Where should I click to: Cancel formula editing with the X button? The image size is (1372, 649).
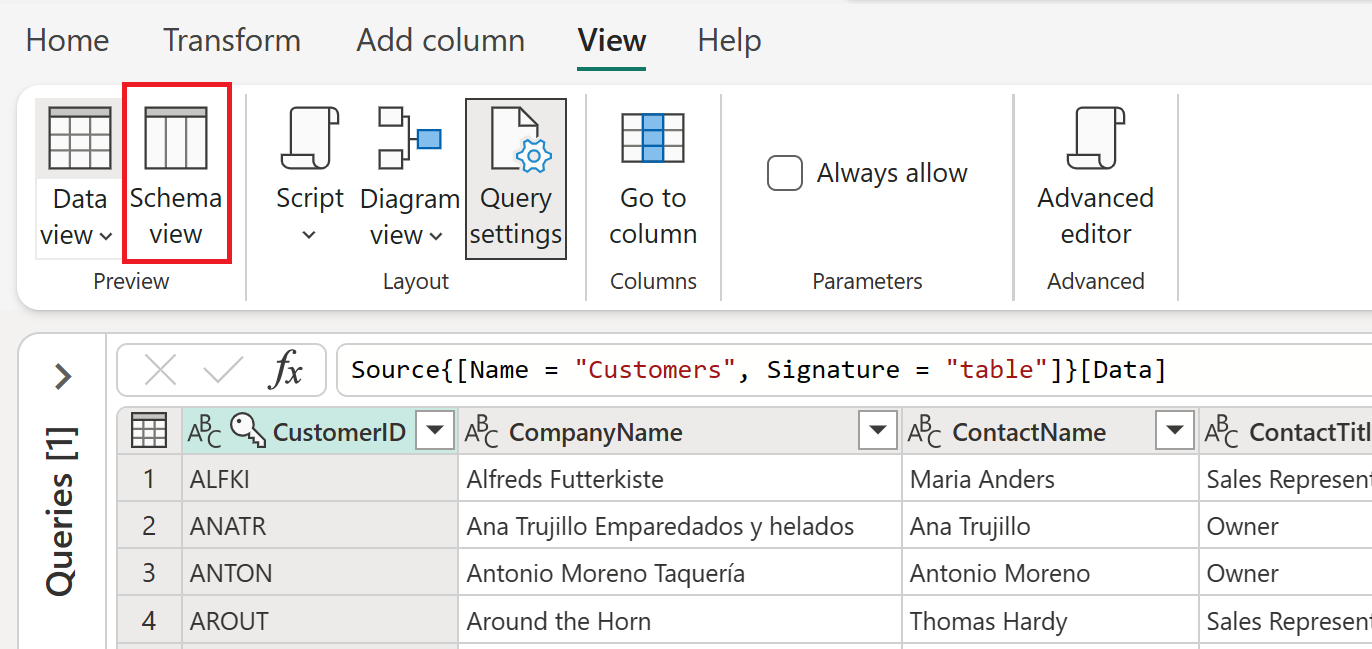click(160, 370)
